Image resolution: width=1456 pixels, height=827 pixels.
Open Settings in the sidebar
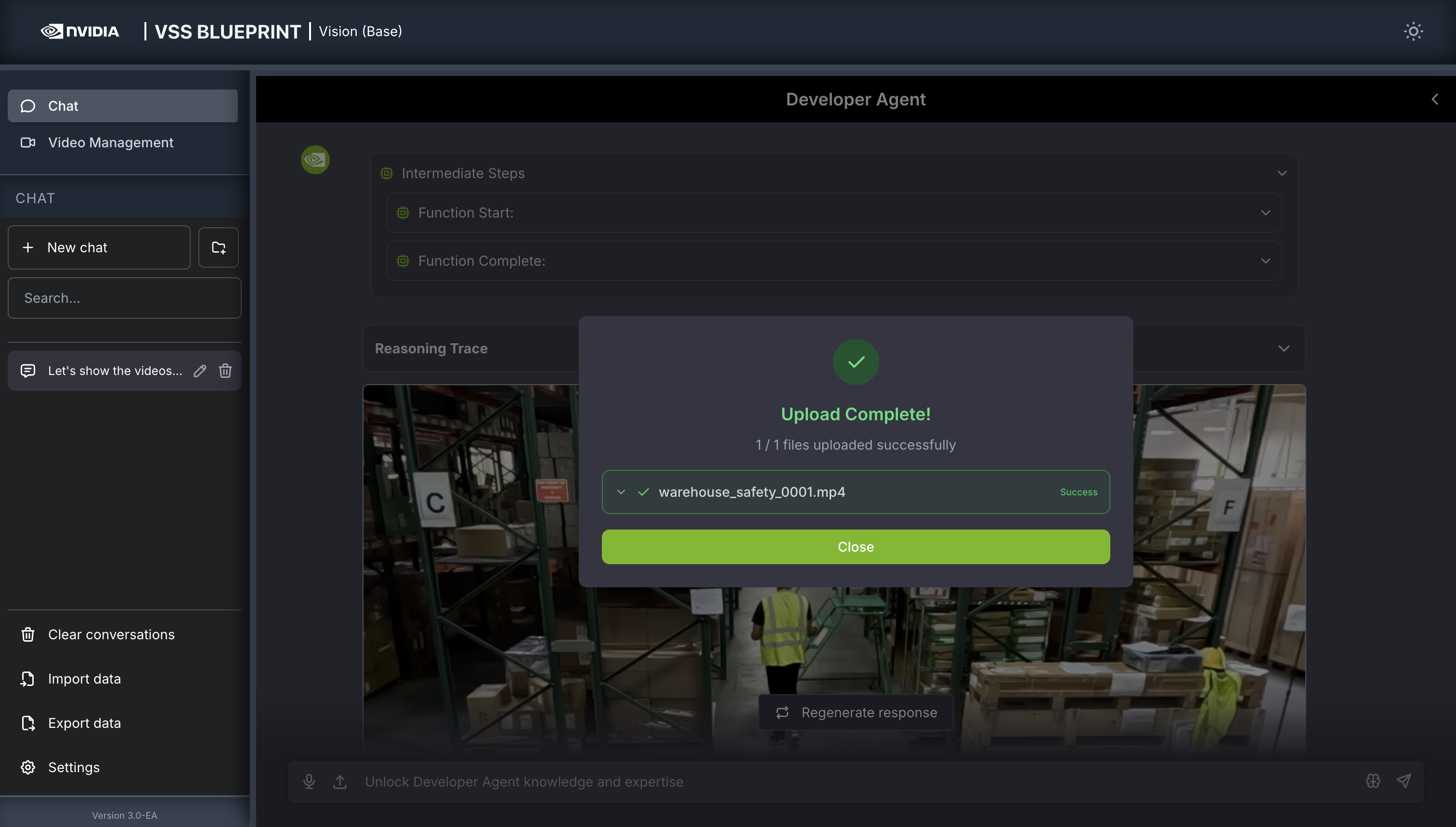coord(74,767)
